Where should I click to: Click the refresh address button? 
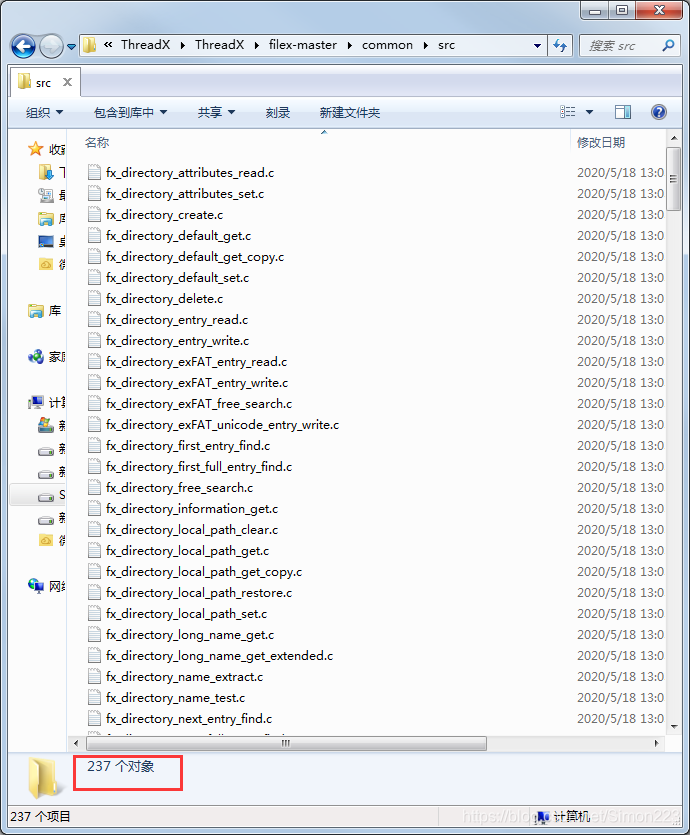pyautogui.click(x=560, y=46)
